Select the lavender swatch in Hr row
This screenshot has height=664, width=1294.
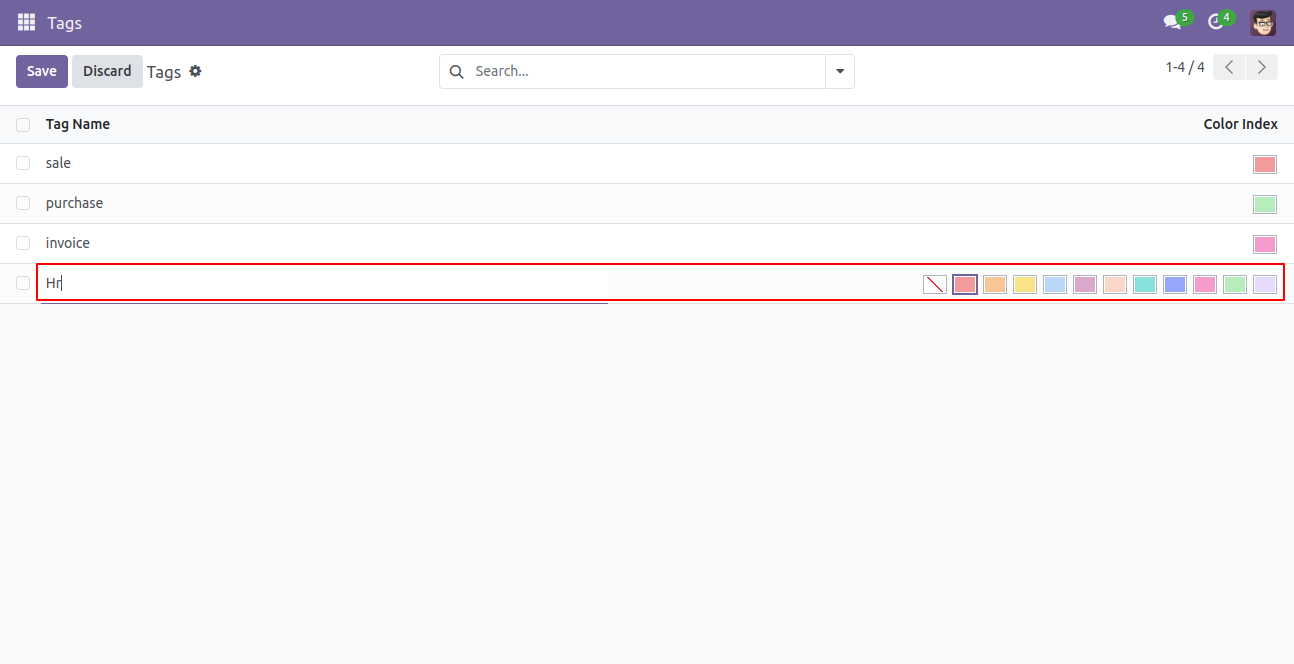(x=1265, y=284)
